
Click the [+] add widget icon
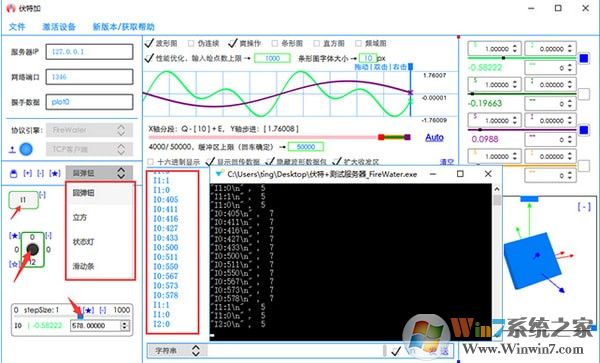(x=28, y=173)
